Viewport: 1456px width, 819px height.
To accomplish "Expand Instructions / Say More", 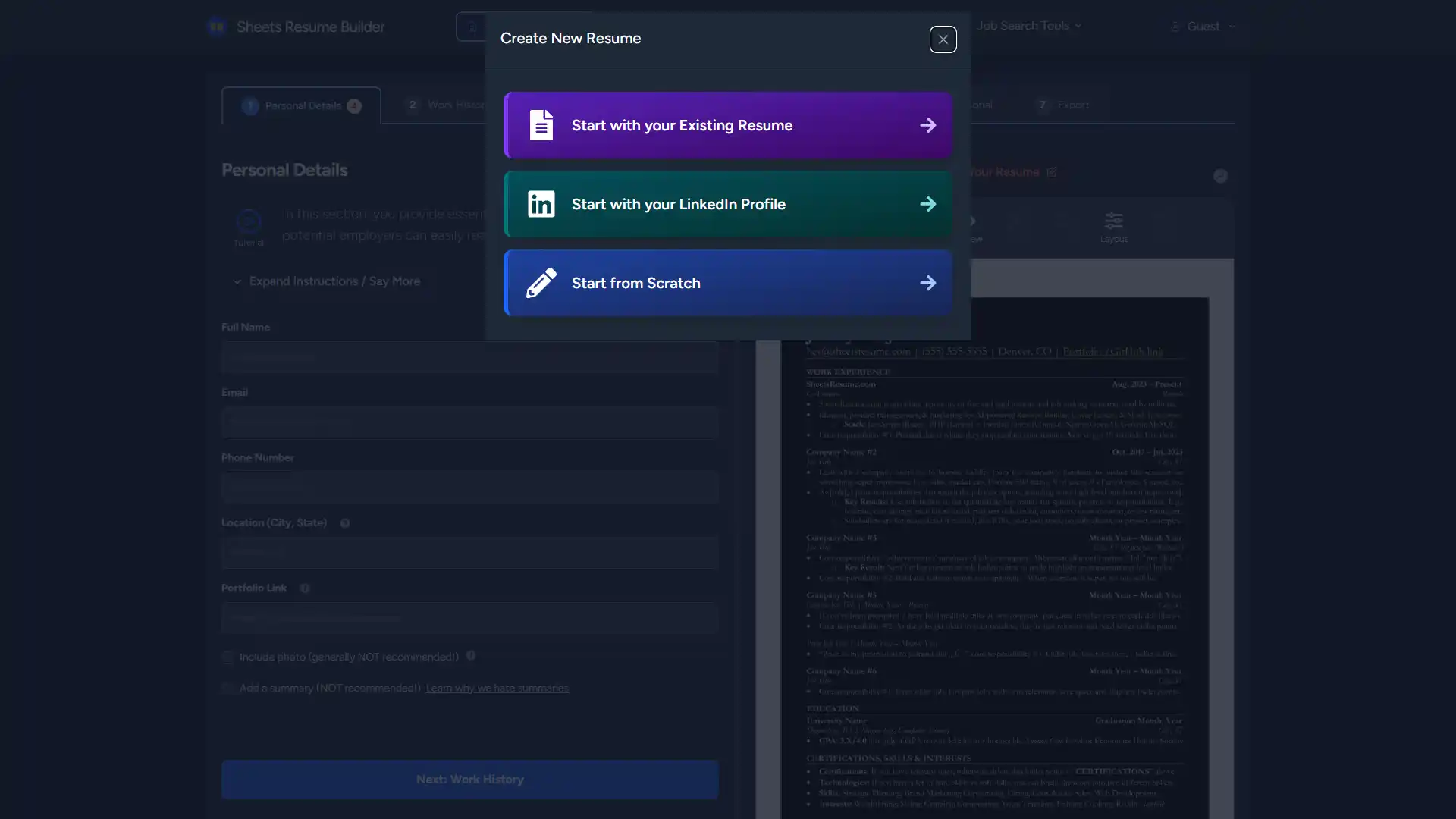I will pos(326,281).
